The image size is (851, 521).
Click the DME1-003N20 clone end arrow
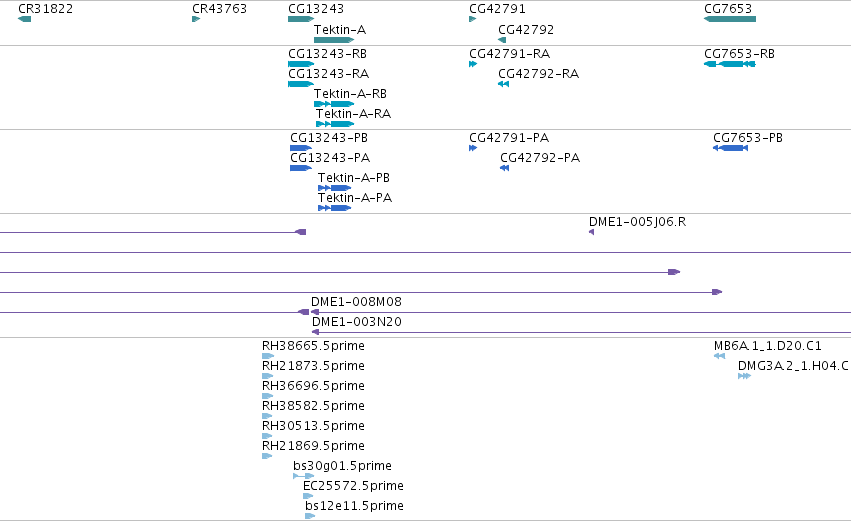[x=315, y=332]
